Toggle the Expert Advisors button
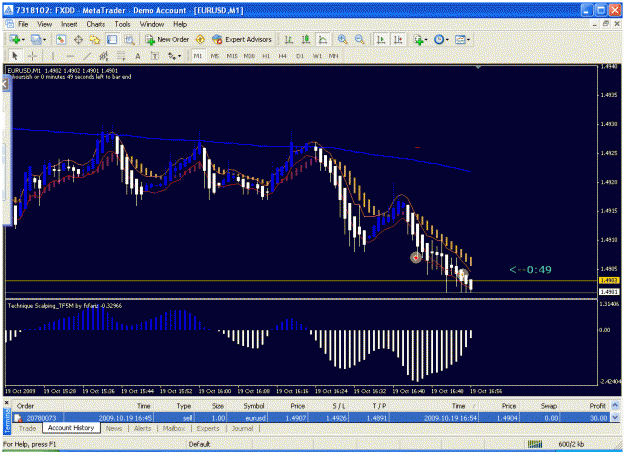625x452 pixels. tap(242, 39)
